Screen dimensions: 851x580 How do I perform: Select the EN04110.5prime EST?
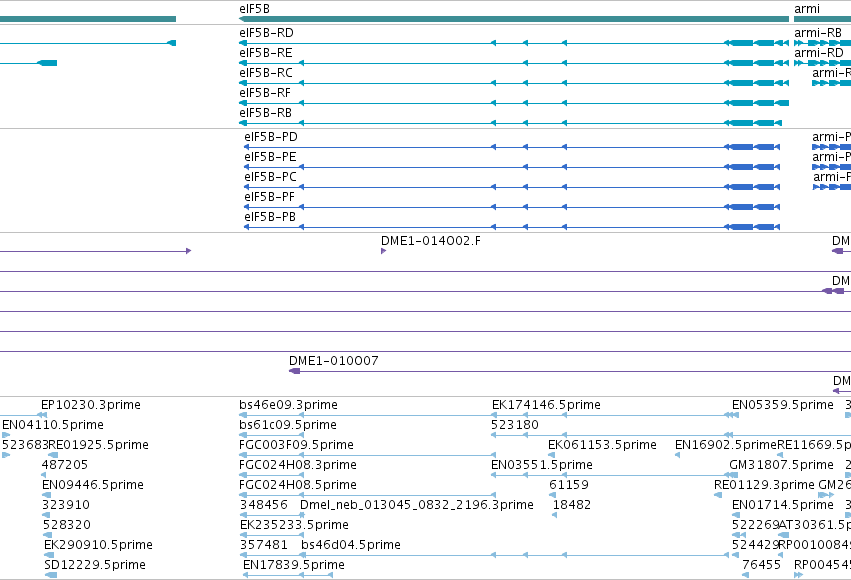pos(53,425)
